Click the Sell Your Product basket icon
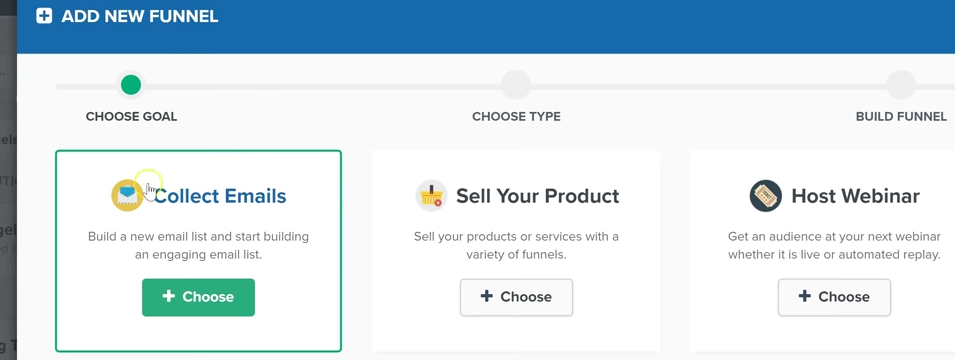 click(x=432, y=196)
